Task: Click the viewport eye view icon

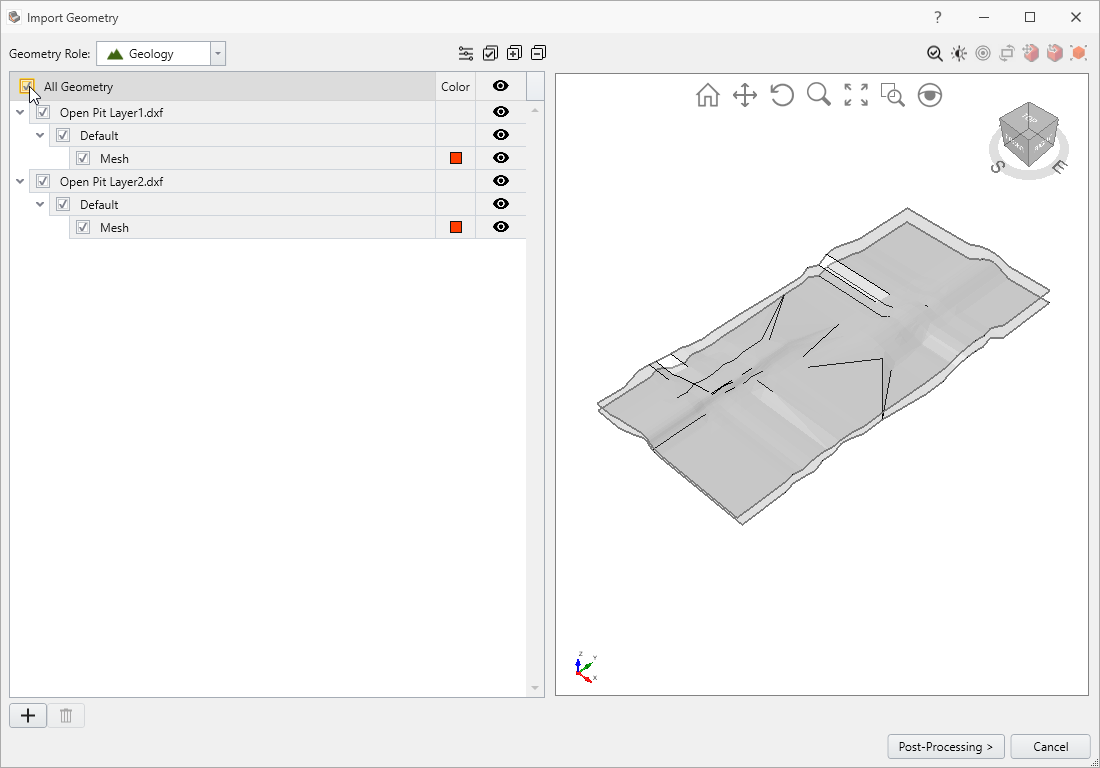Action: click(x=930, y=95)
